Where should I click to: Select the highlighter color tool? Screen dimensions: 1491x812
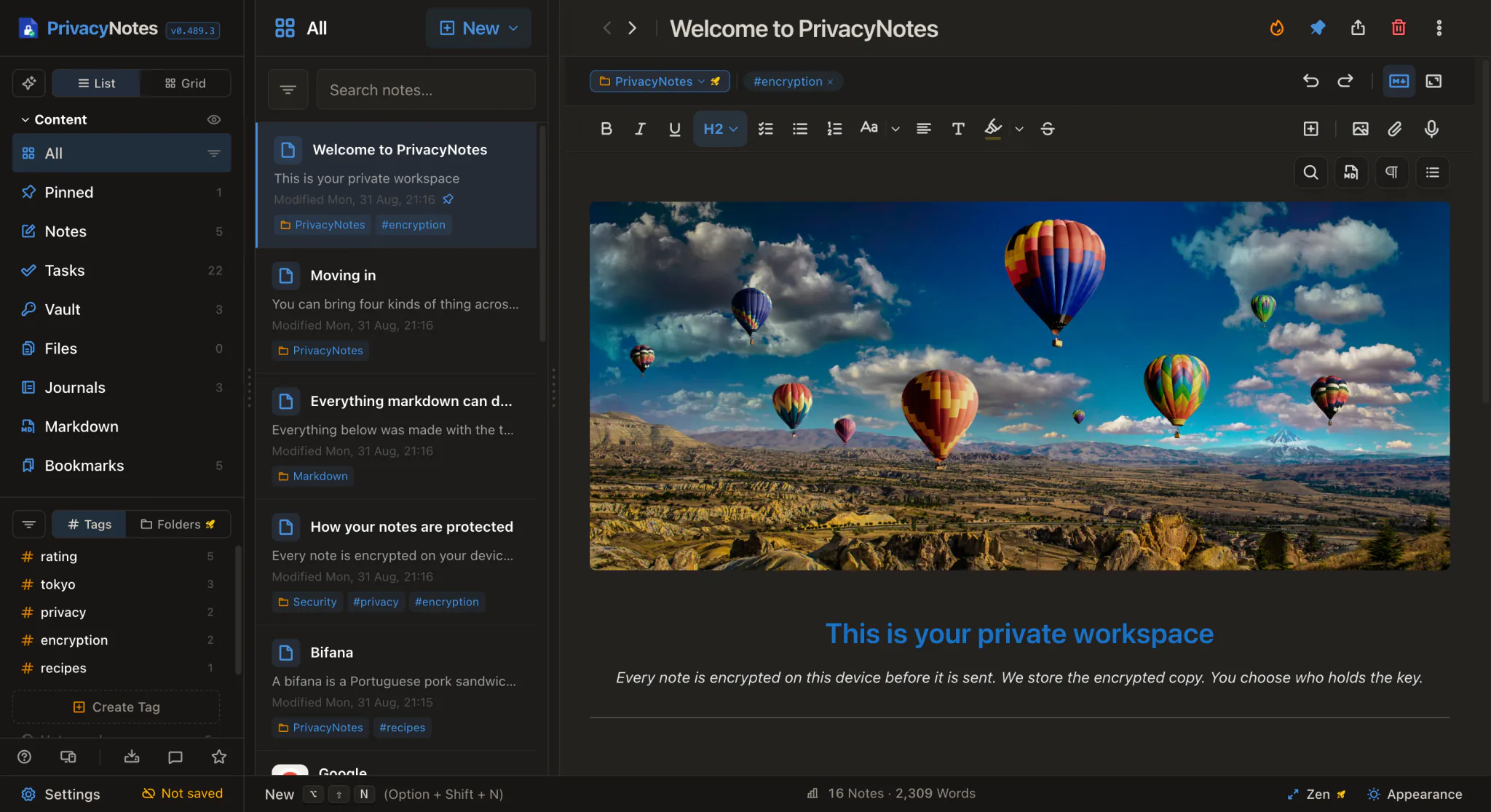[x=993, y=129]
